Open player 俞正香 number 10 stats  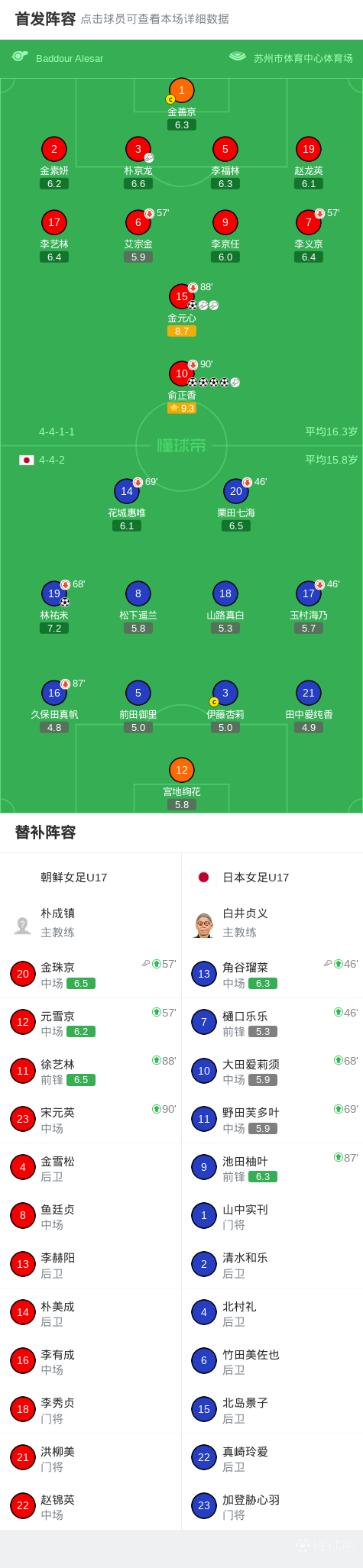[181, 373]
